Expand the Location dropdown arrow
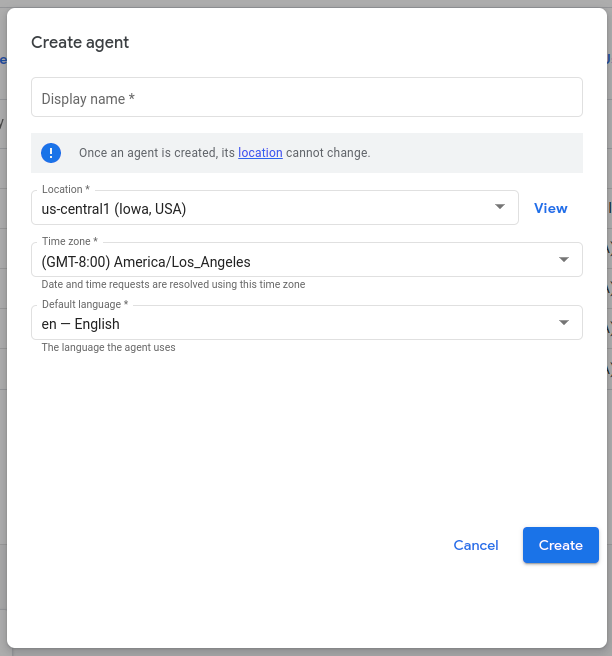The width and height of the screenshot is (612, 656). point(500,208)
